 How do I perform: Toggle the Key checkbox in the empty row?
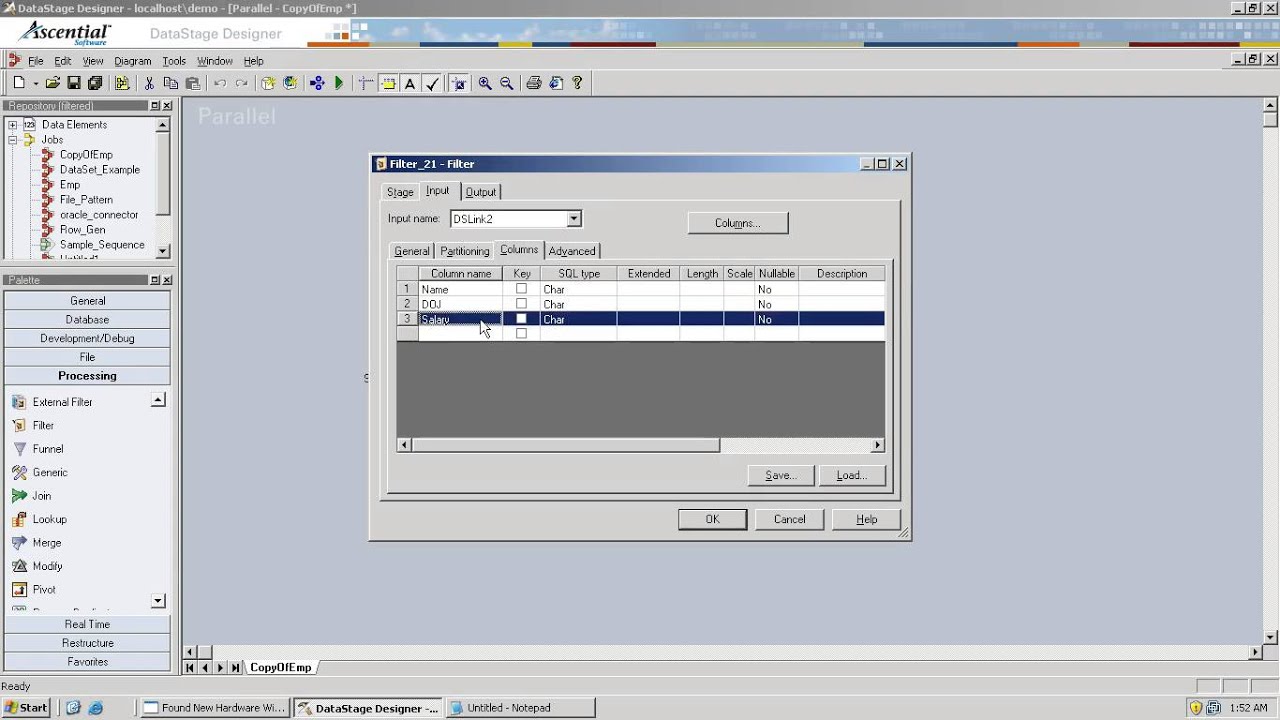[x=521, y=334]
